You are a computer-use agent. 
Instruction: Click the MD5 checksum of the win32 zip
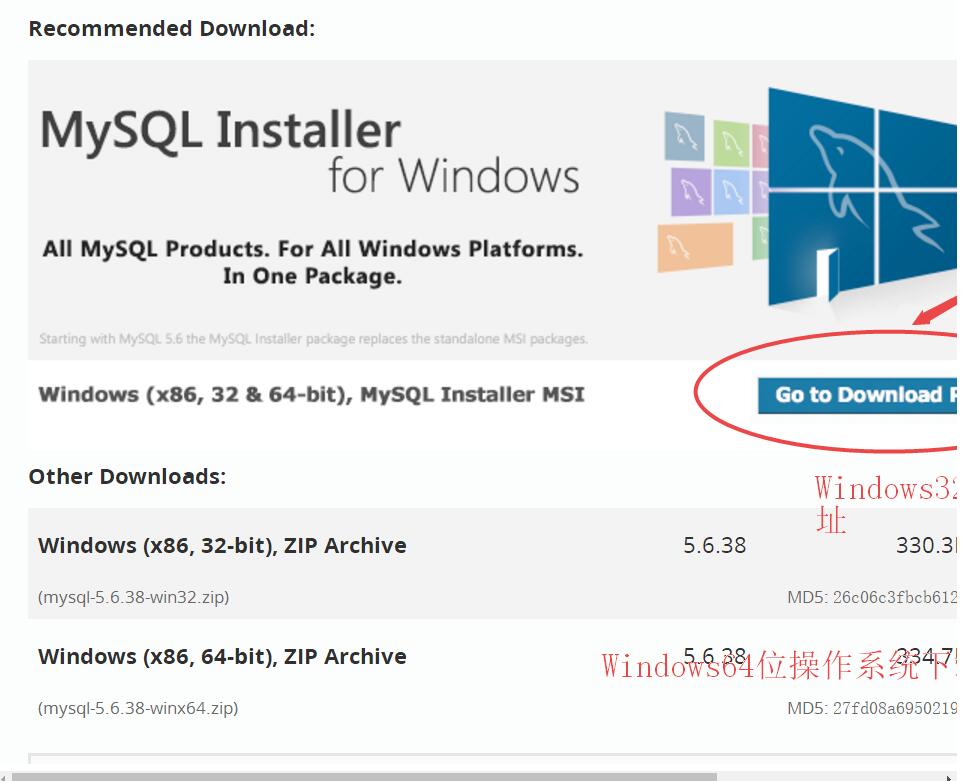[x=872, y=598]
